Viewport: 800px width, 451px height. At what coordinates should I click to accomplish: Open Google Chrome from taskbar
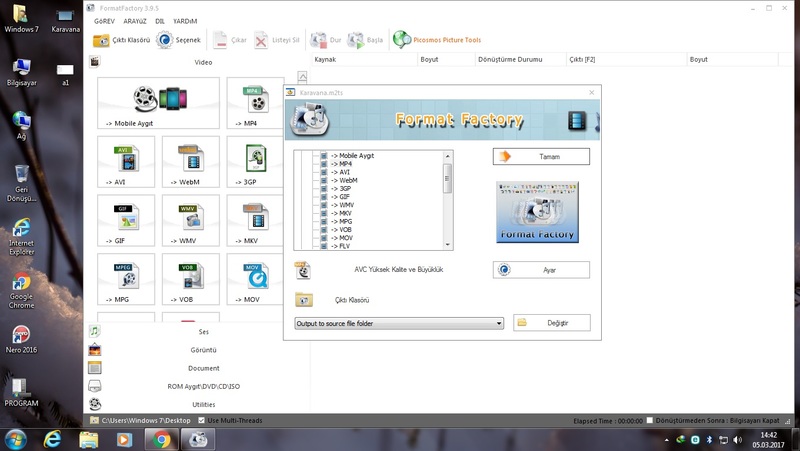(161, 439)
